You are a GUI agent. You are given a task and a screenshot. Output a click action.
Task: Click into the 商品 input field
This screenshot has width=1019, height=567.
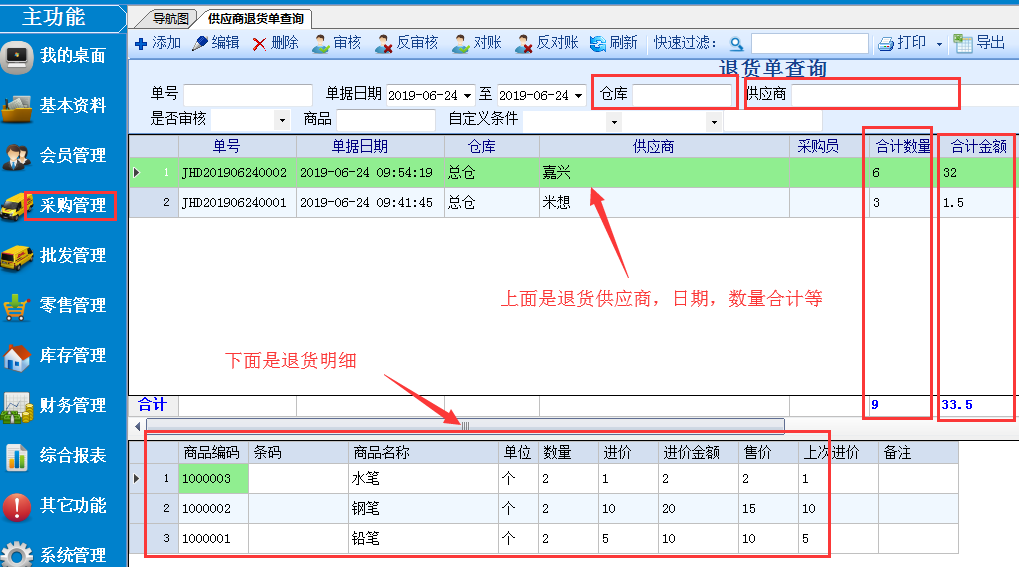[x=386, y=120]
